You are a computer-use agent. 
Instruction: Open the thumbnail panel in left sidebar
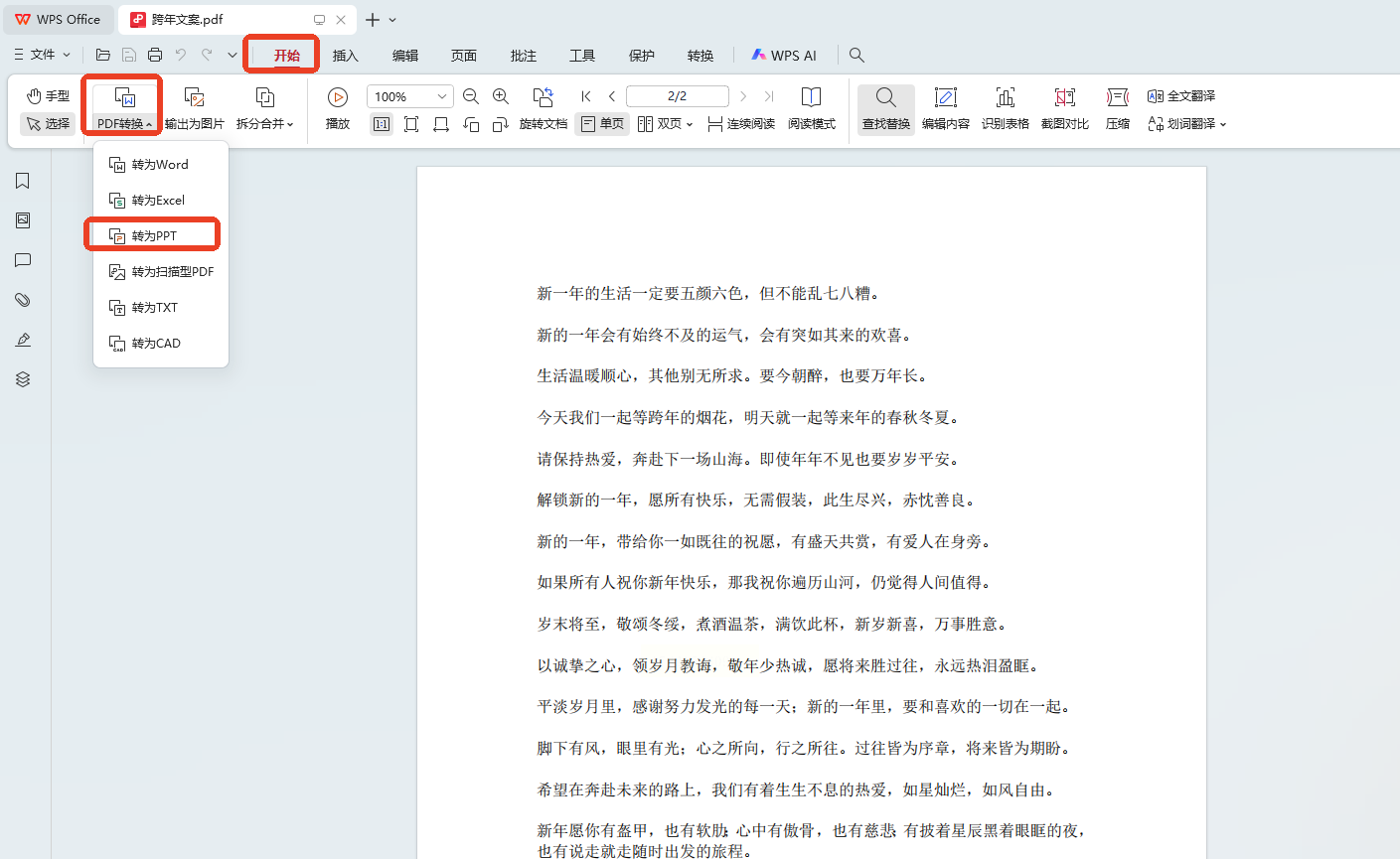pyautogui.click(x=23, y=220)
